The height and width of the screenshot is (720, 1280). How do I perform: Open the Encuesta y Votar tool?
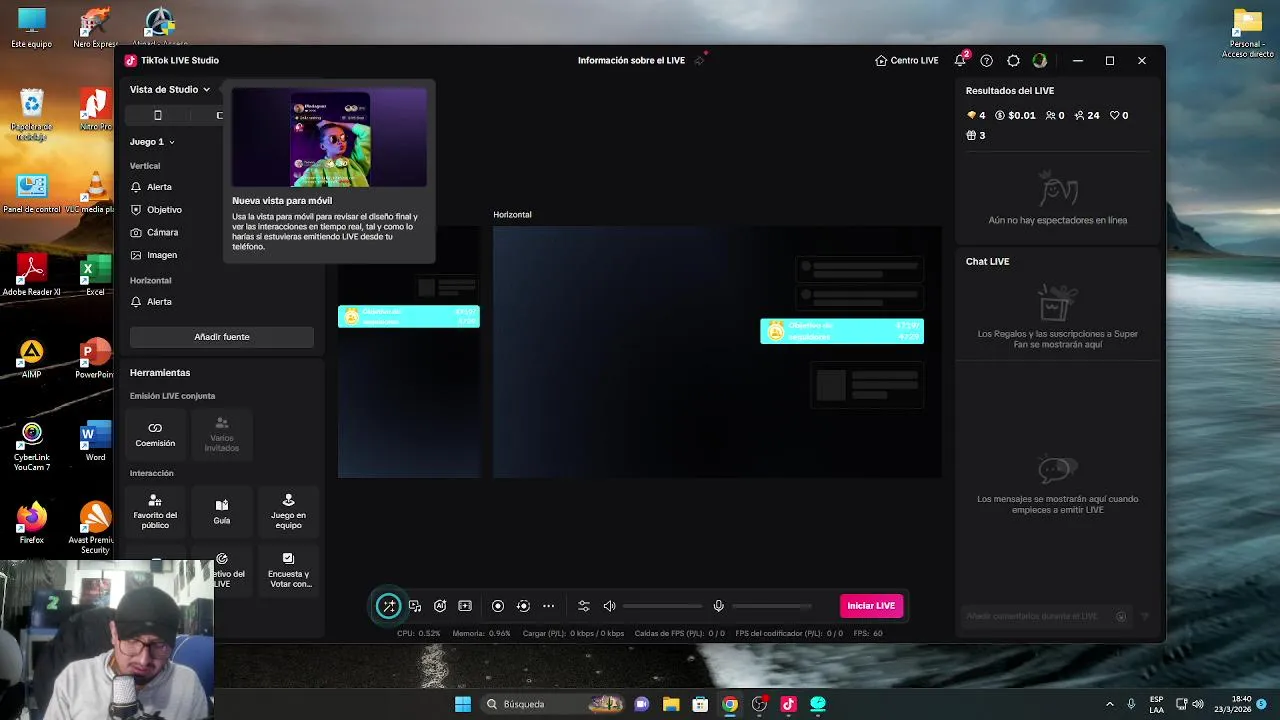[x=288, y=570]
